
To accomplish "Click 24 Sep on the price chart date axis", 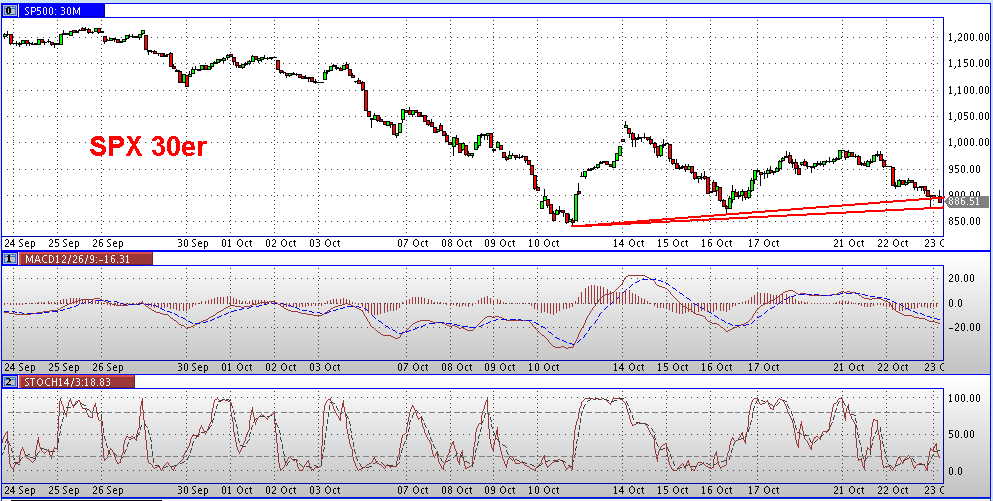I will pos(20,243).
